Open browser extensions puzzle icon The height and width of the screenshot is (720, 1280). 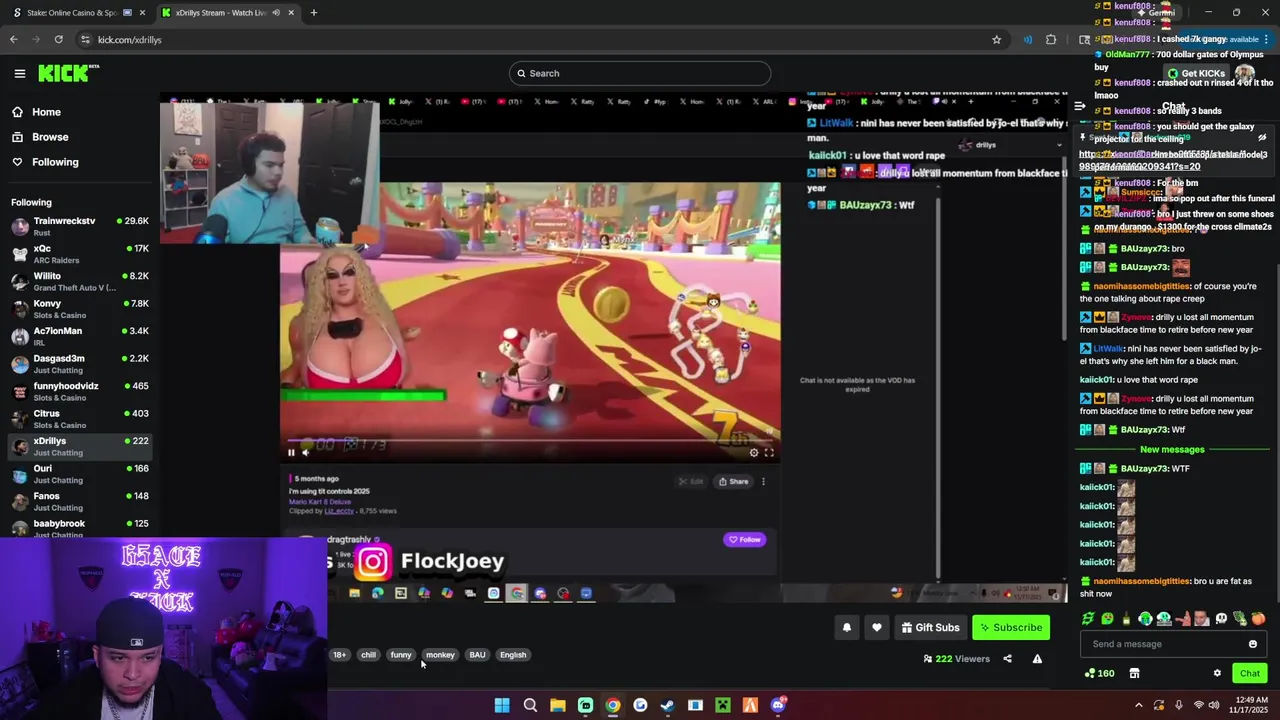pos(1051,39)
